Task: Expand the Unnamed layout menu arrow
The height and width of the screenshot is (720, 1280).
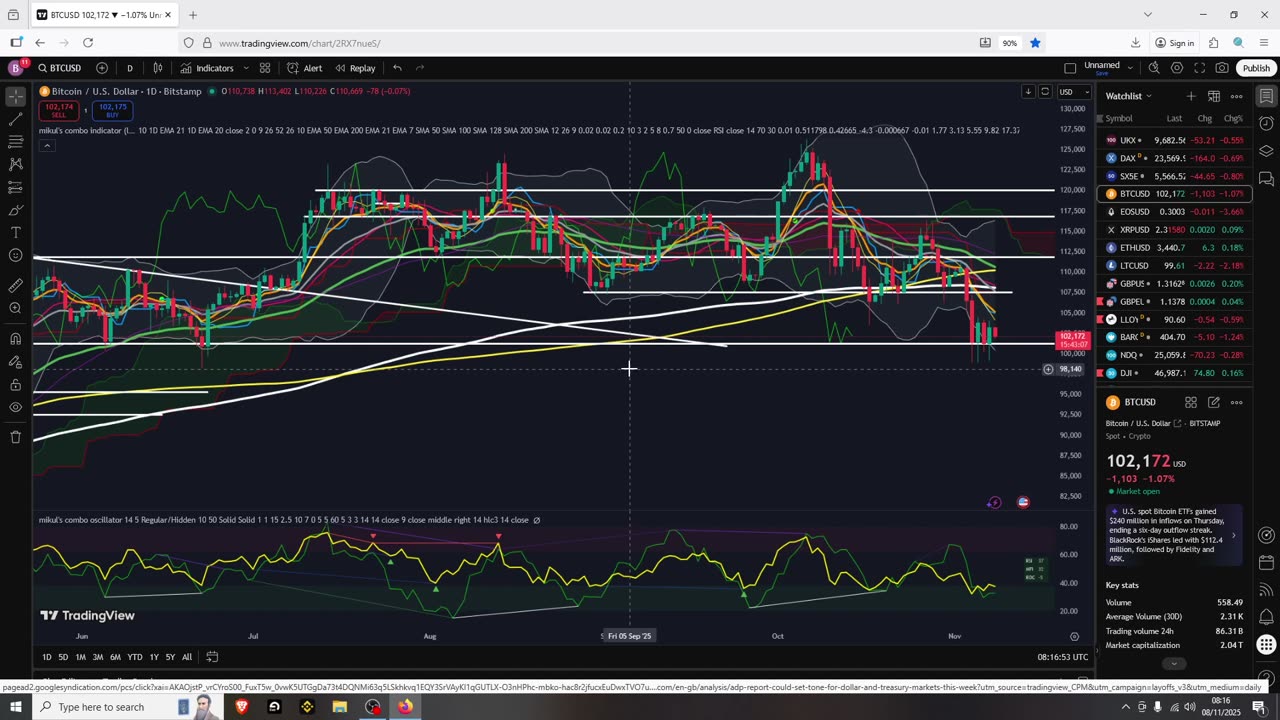Action: click(1130, 68)
